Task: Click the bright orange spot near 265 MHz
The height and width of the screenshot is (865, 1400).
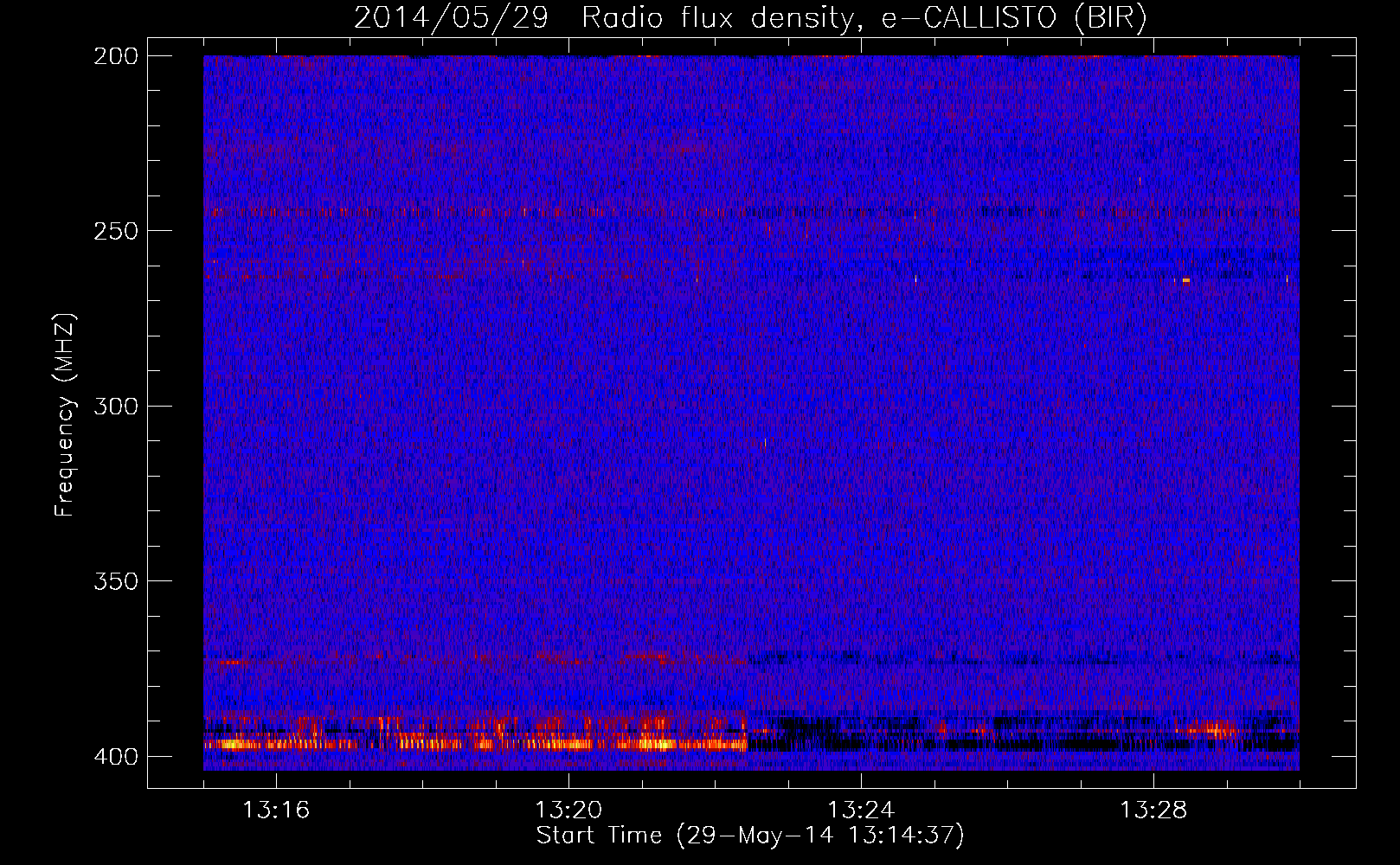Action: coord(1186,280)
